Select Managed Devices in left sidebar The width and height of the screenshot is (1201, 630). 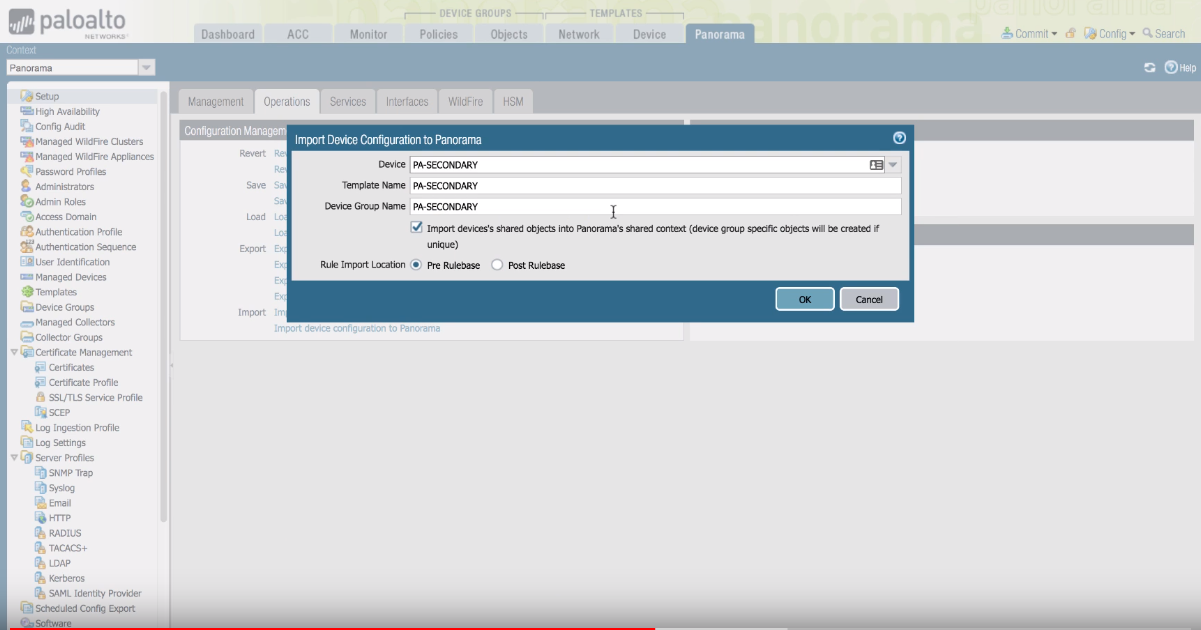pos(70,277)
